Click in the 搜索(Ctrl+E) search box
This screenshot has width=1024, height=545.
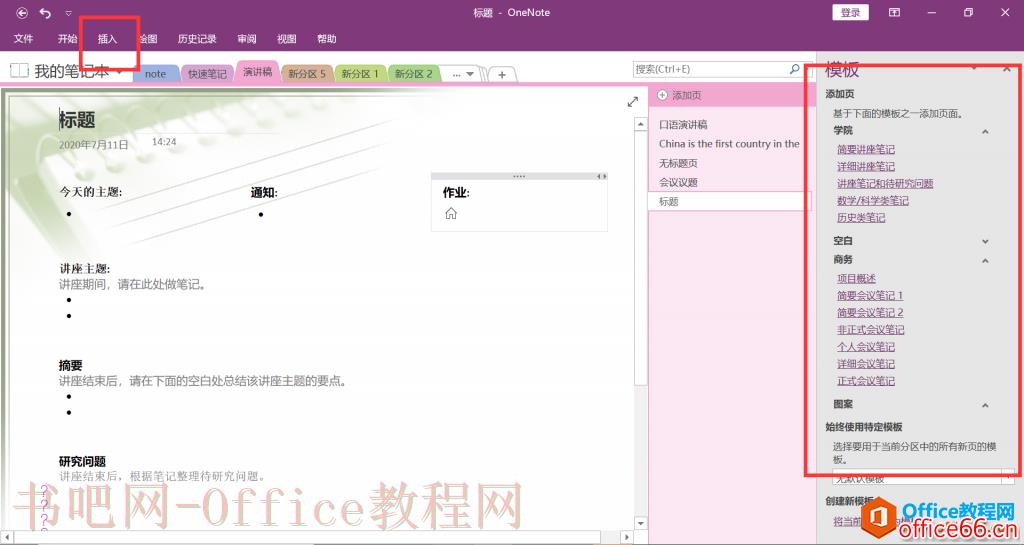711,69
